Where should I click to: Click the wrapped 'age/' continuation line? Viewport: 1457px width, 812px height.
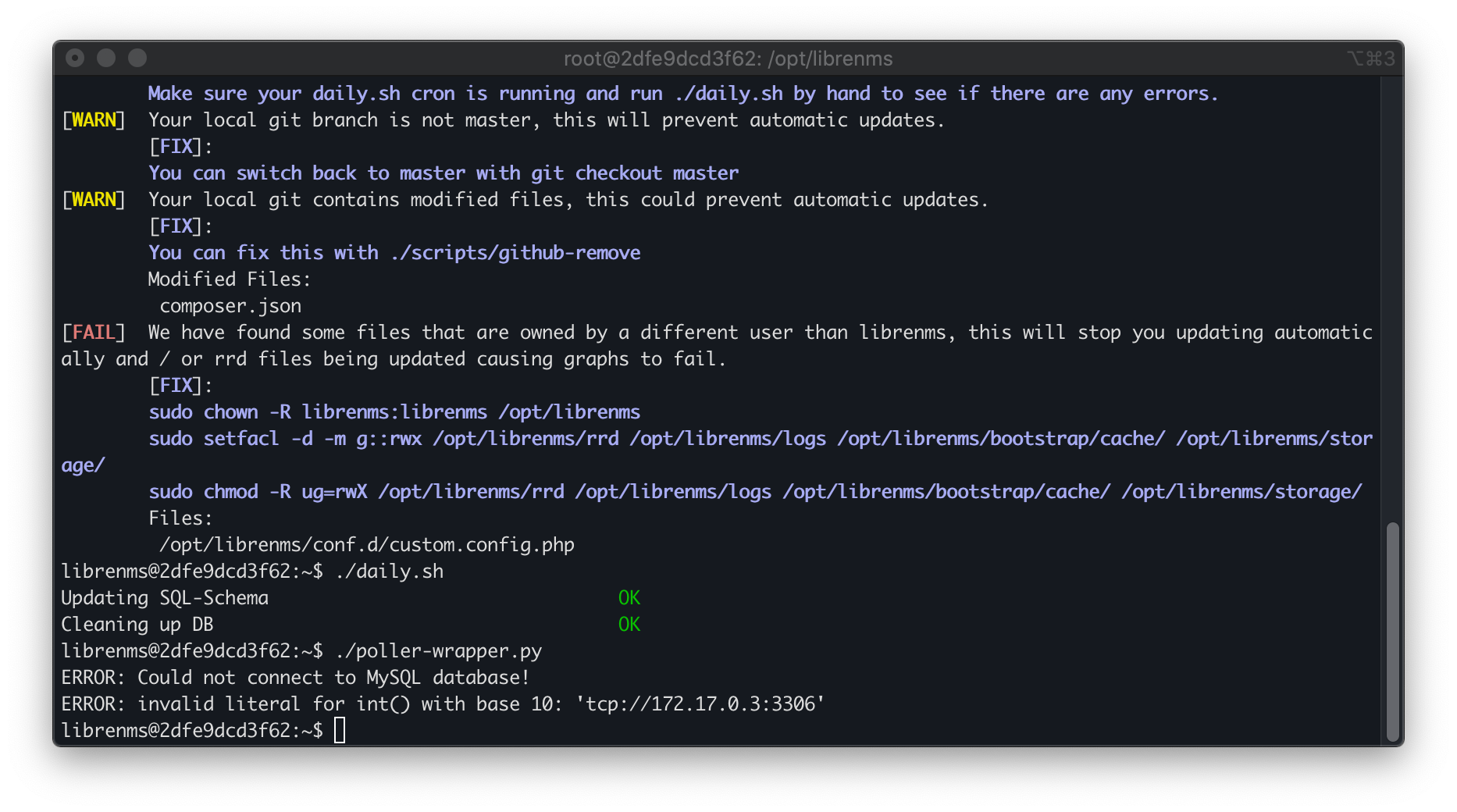click(83, 465)
